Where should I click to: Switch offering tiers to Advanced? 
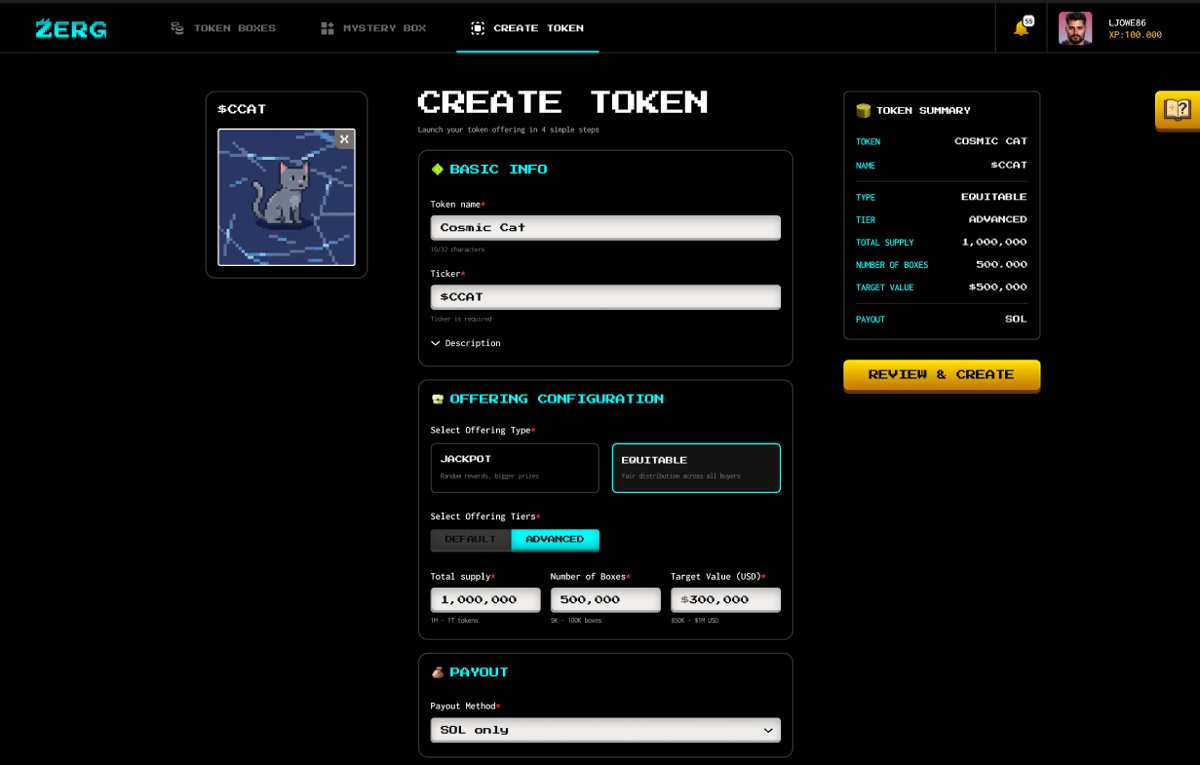[x=555, y=539]
